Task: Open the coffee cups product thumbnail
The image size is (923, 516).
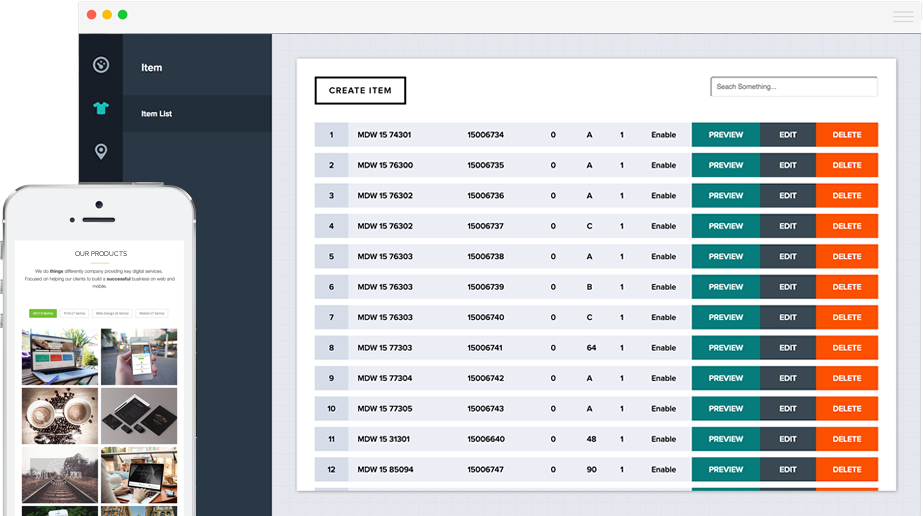Action: [60, 415]
